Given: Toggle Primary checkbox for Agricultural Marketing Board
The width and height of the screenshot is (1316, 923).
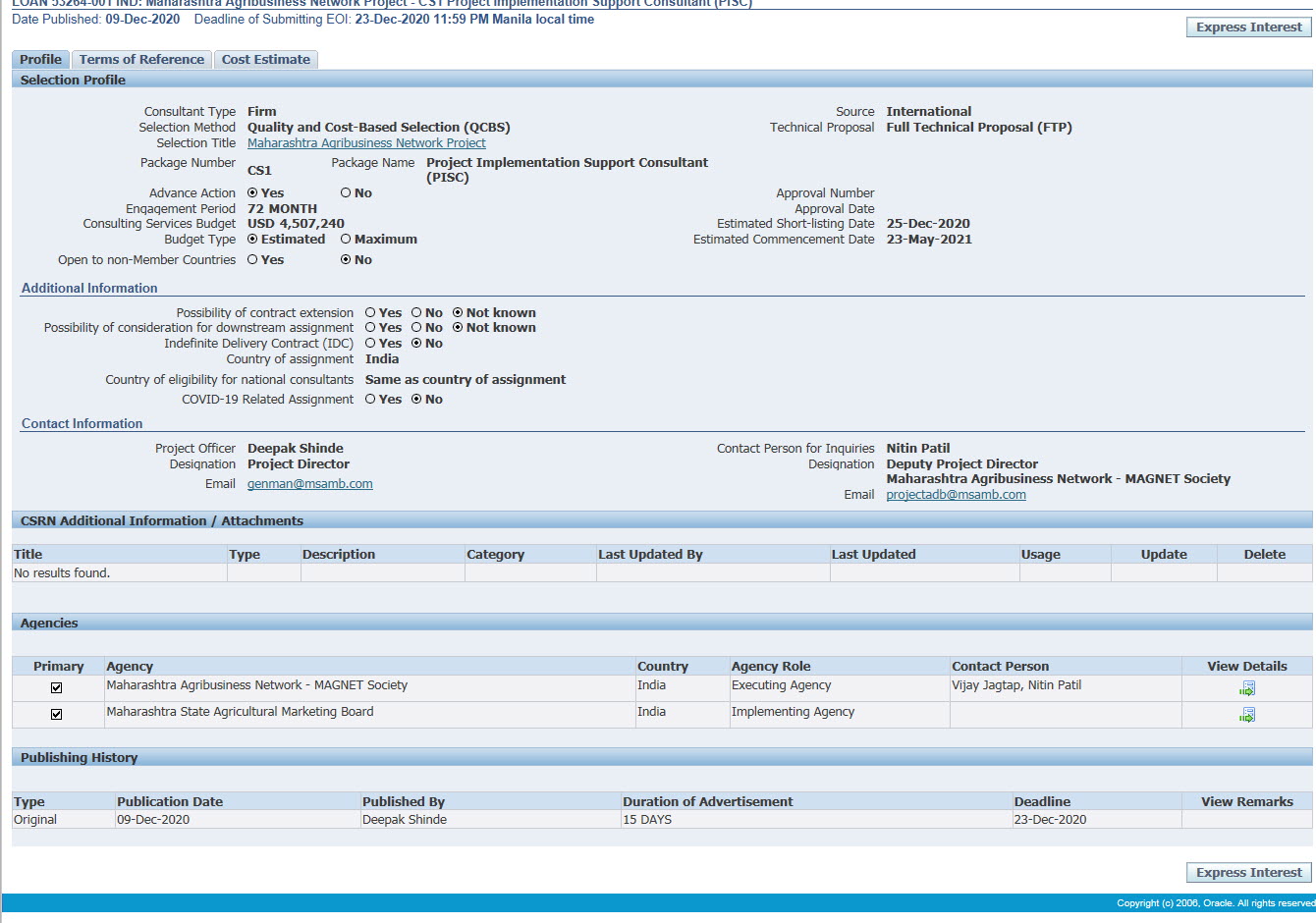Looking at the screenshot, I should [x=56, y=715].
